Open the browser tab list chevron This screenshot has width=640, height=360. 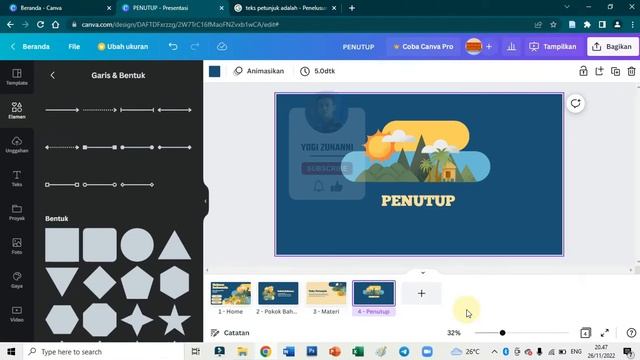(567, 7)
